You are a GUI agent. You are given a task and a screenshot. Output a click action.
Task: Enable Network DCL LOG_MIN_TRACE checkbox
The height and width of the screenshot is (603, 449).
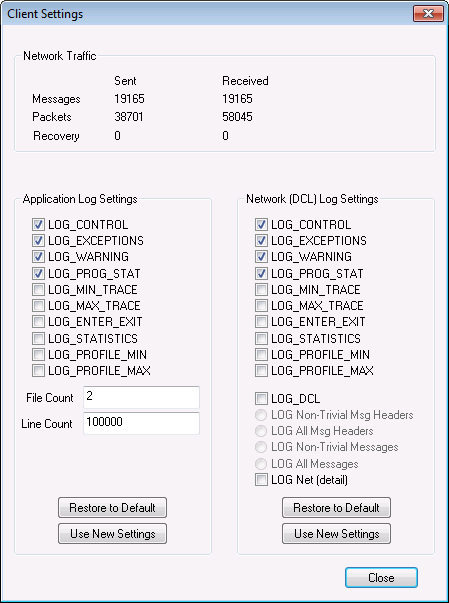(261, 290)
